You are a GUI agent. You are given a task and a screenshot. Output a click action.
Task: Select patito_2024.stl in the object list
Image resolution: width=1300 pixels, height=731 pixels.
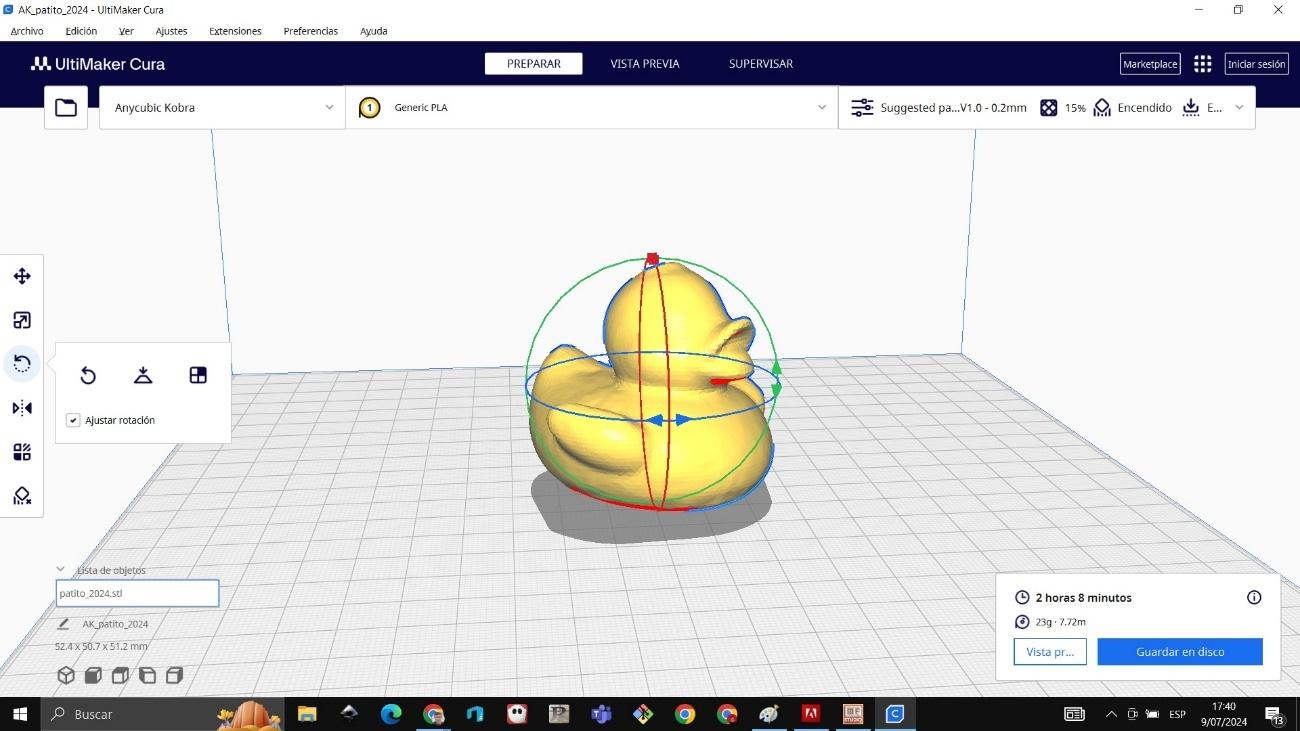[x=137, y=593]
